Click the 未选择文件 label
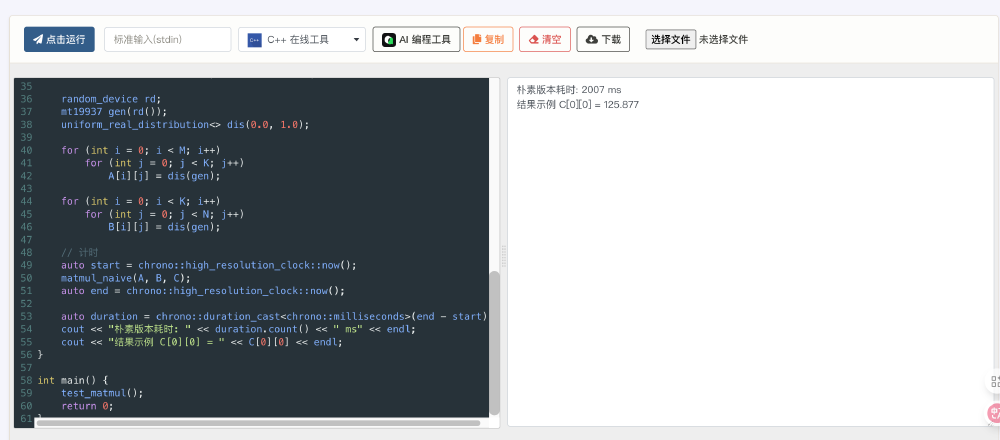 (723, 40)
